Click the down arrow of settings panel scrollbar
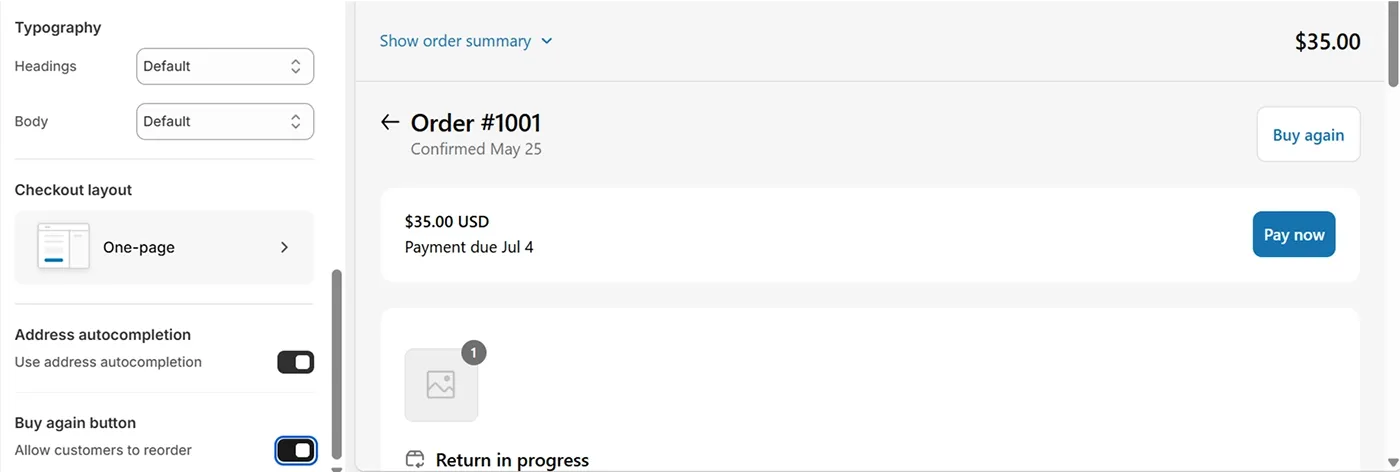The height and width of the screenshot is (472, 1400). 337,467
